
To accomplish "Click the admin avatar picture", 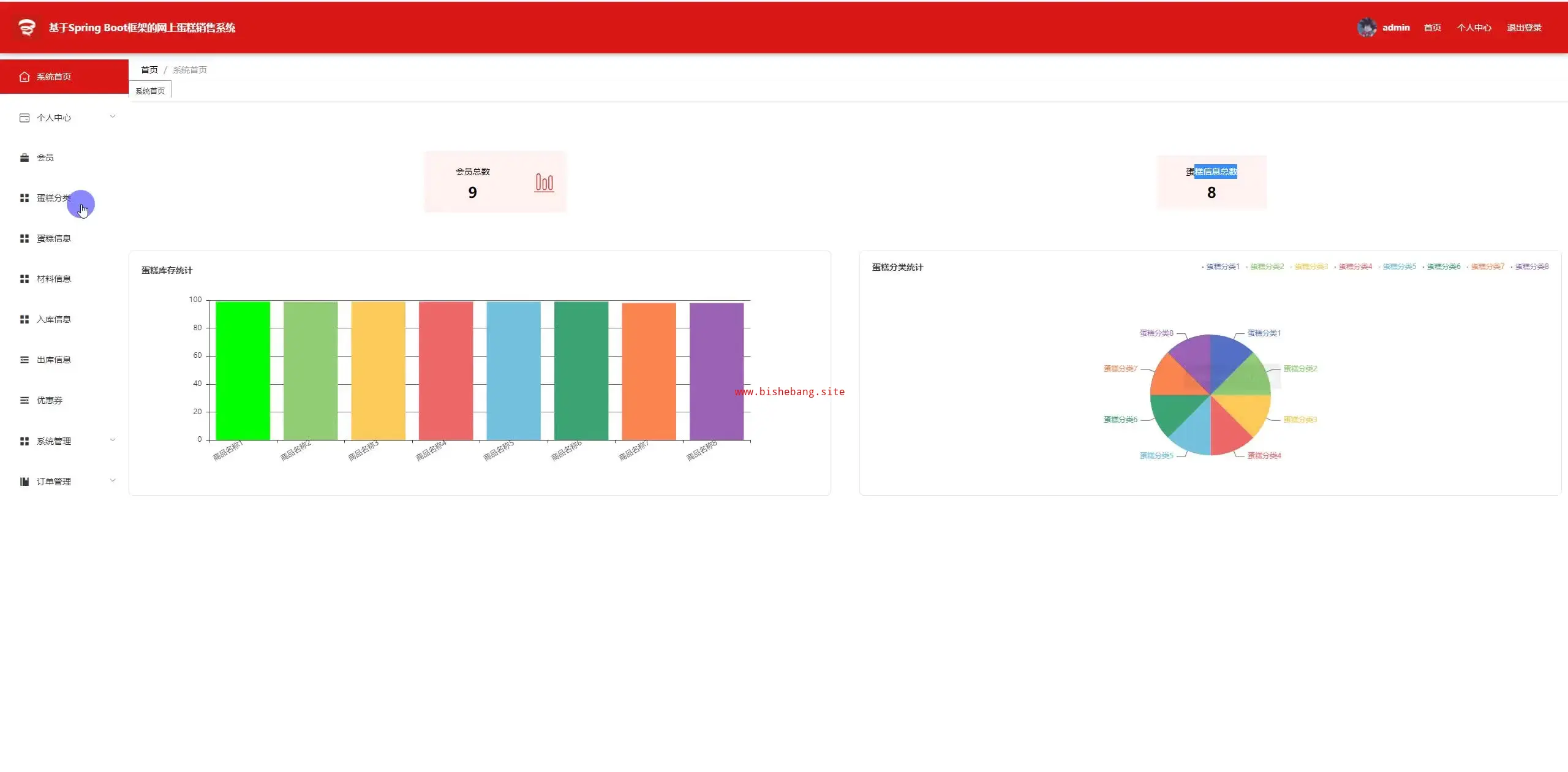I will [x=1366, y=28].
